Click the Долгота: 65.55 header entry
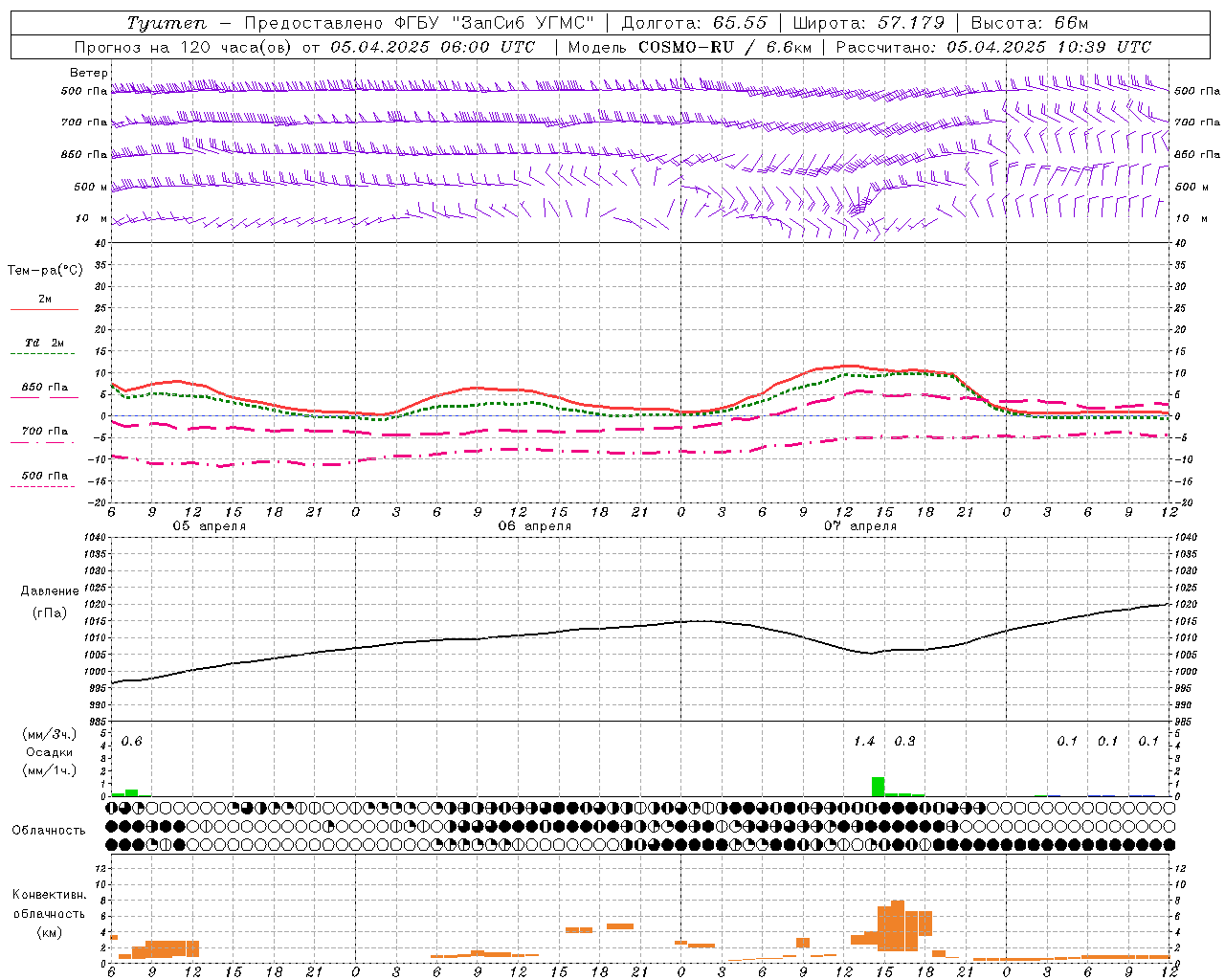This screenshot has width=1225, height=980. 694,23
